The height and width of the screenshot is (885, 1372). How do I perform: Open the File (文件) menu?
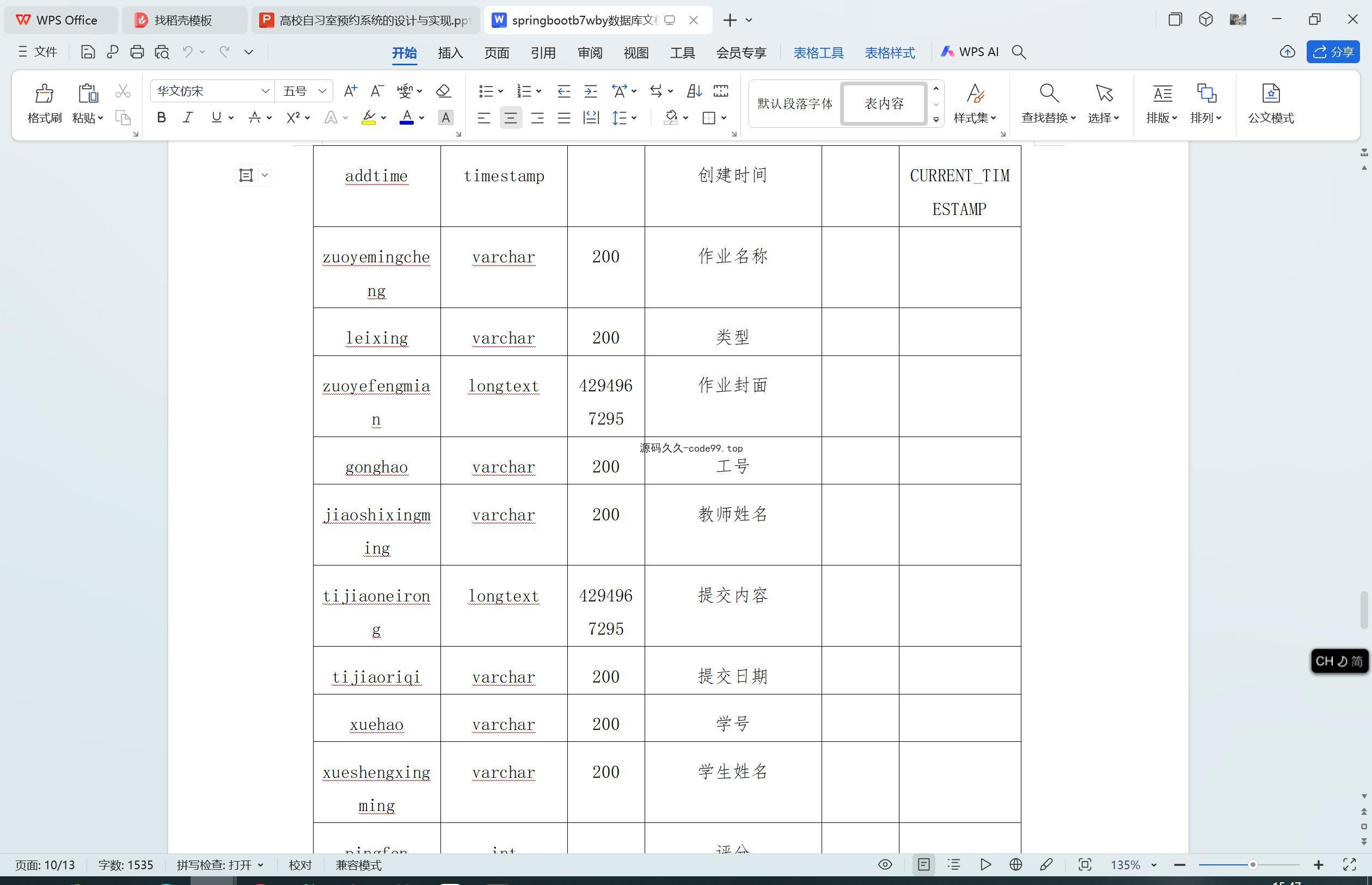tap(38, 52)
